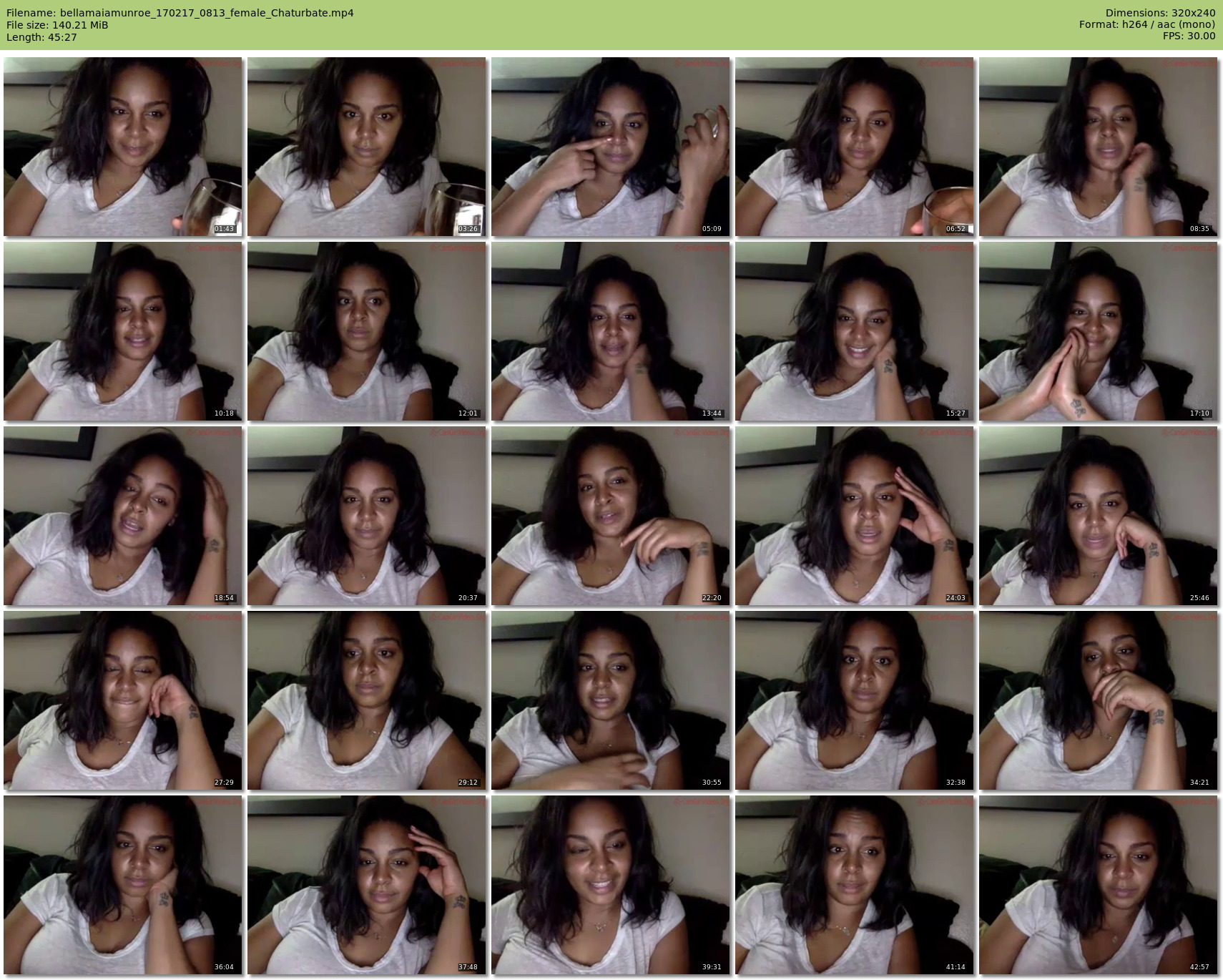Viewport: 1223px width, 980px height.
Task: Click the frame stamped 30:55
Action: (x=611, y=700)
